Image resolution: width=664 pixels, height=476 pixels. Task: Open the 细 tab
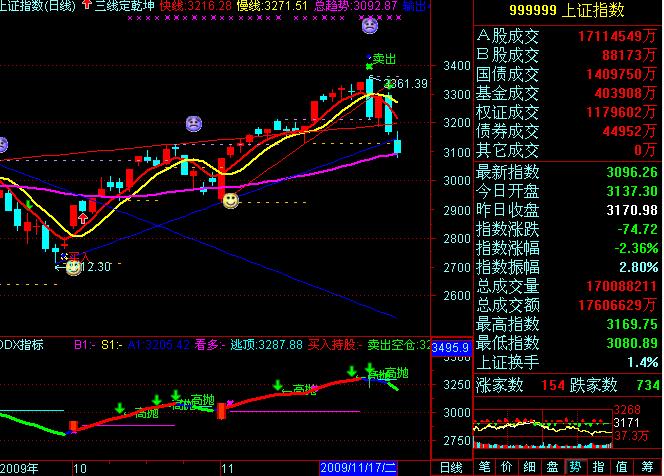tap(530, 467)
